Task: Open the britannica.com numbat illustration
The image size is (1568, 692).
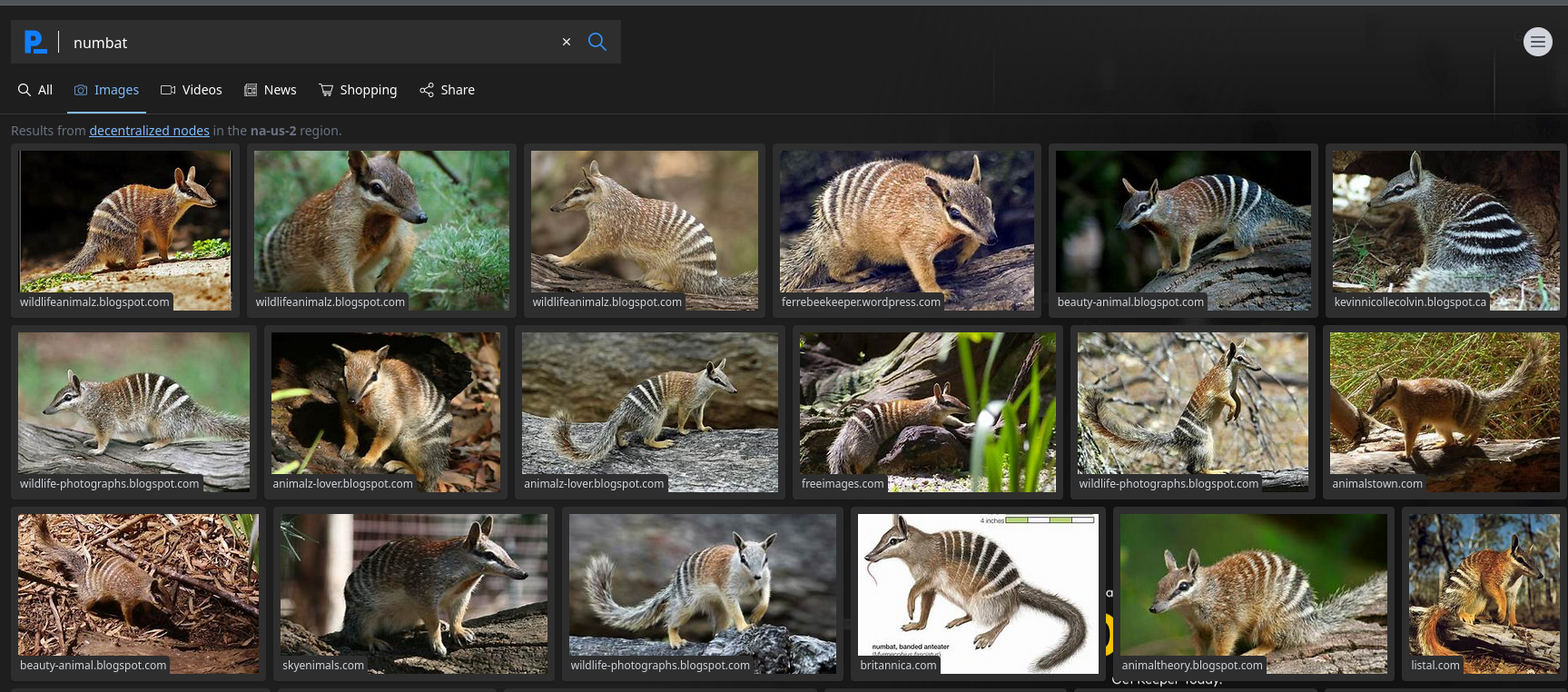Action: 978,590
